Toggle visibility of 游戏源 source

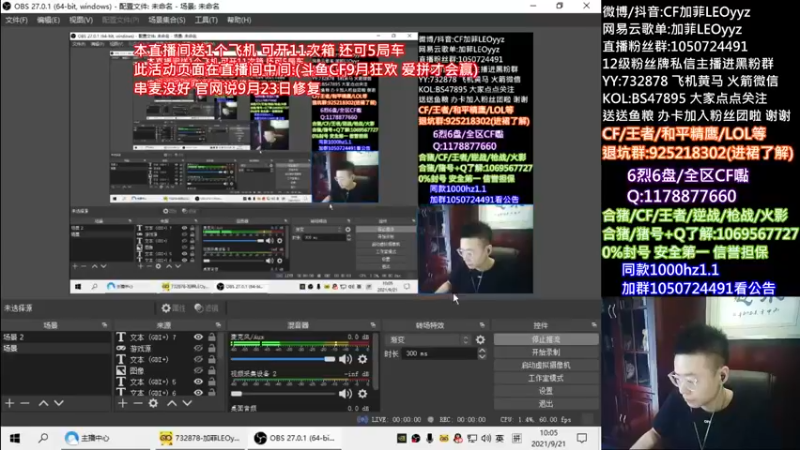(x=198, y=348)
